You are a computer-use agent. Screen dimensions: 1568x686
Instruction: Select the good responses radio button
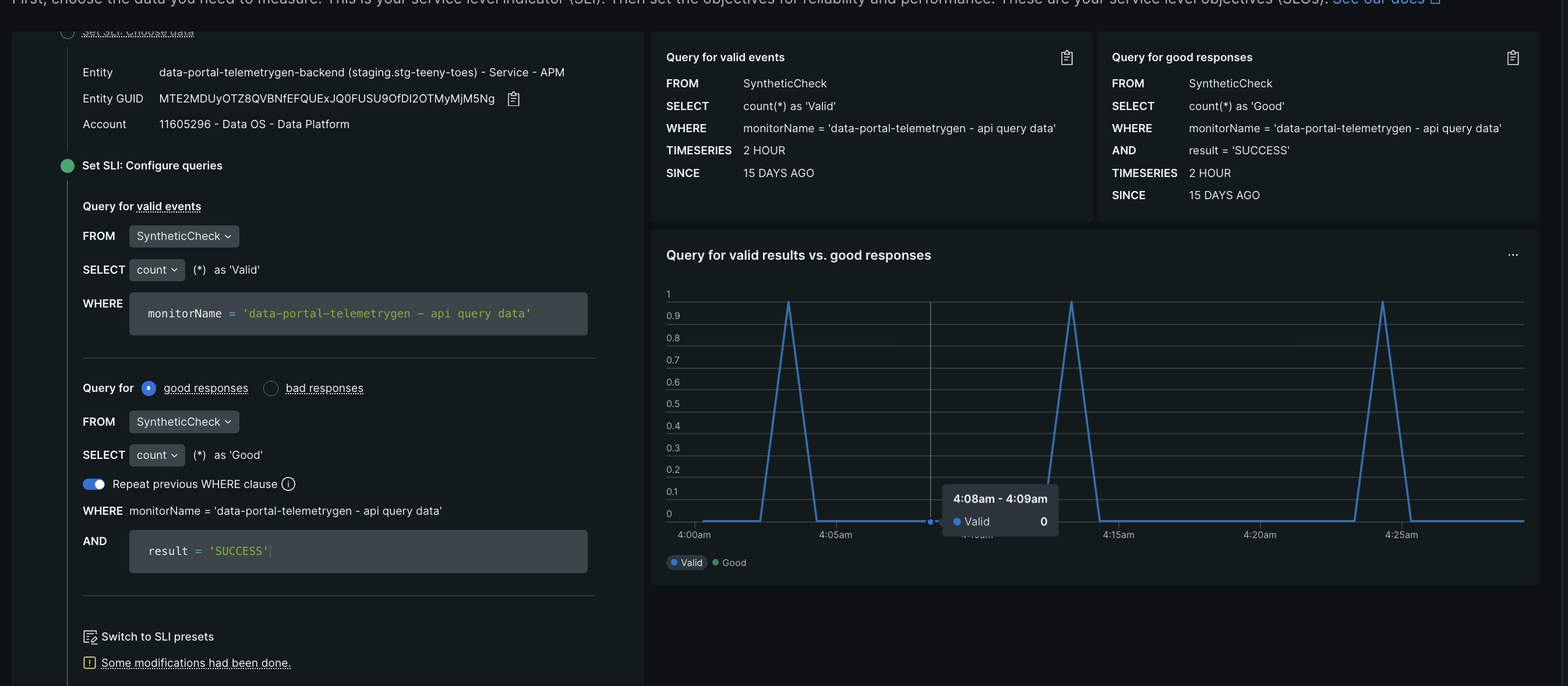149,388
